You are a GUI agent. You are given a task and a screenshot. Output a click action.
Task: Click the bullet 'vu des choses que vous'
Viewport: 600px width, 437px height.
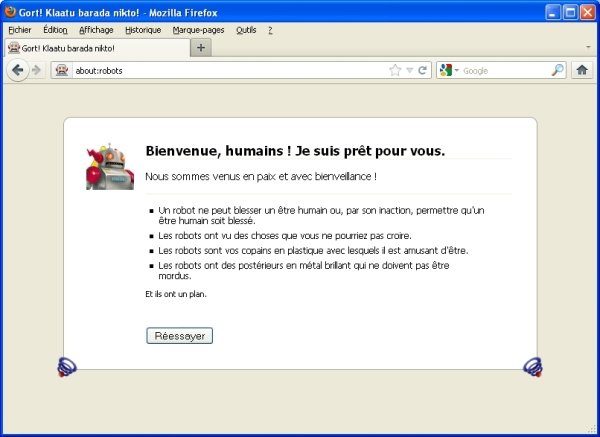coord(285,236)
